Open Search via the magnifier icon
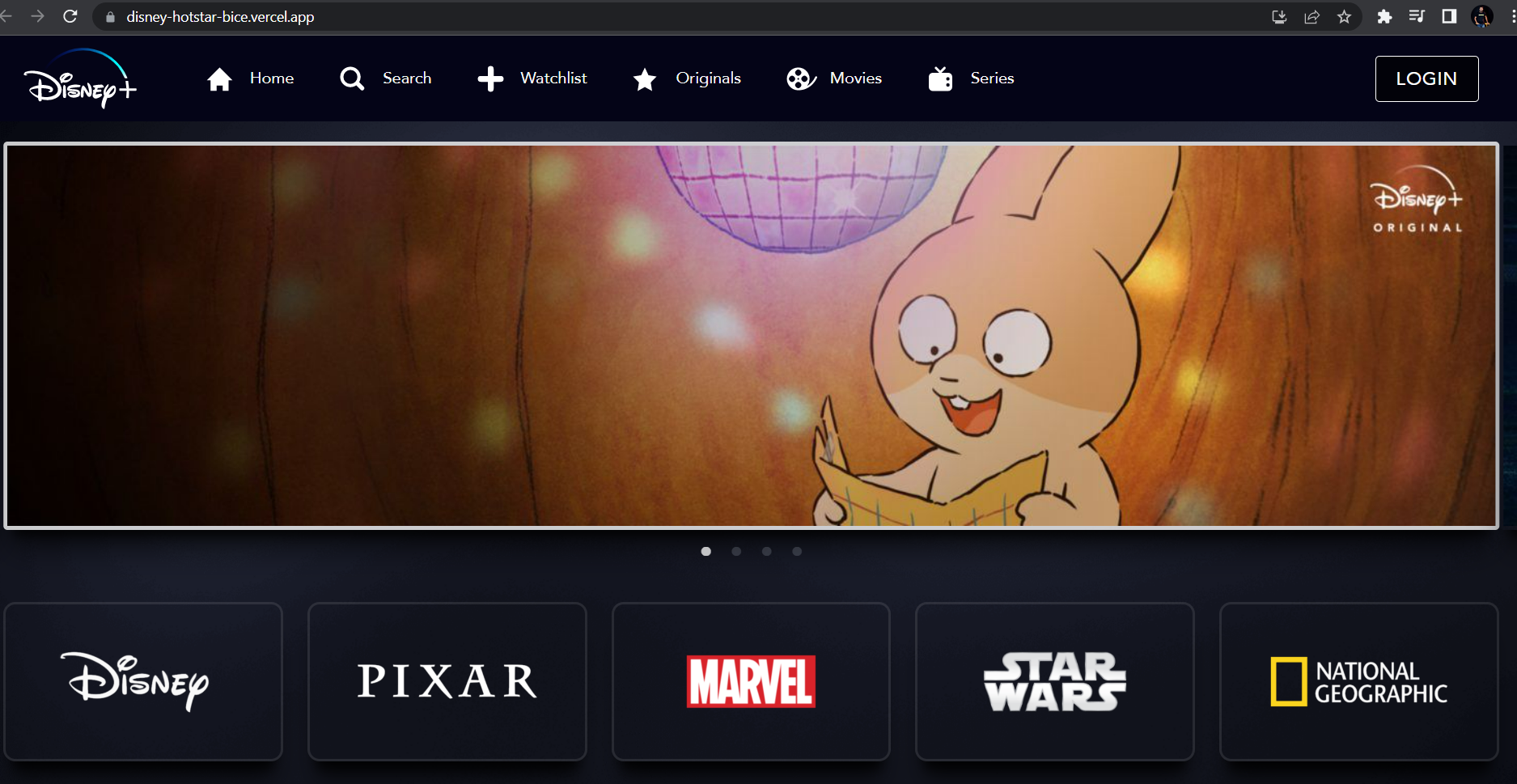This screenshot has width=1517, height=784. [351, 78]
